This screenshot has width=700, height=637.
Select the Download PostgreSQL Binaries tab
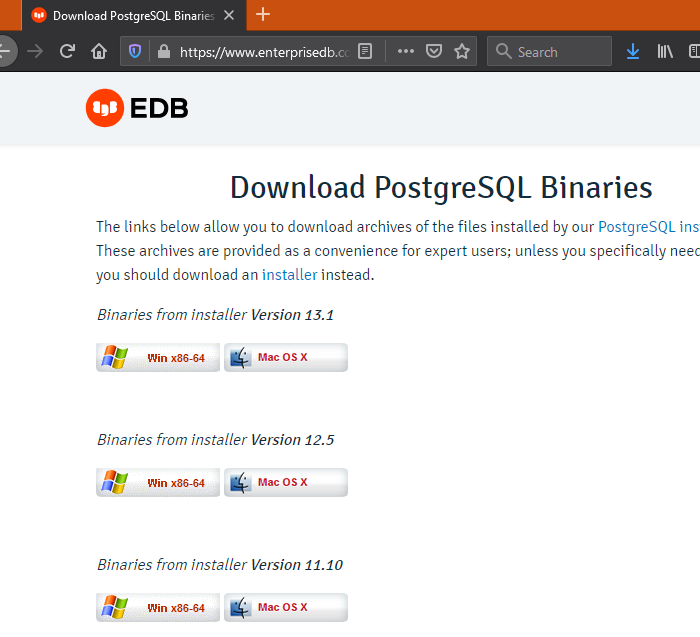(124, 15)
